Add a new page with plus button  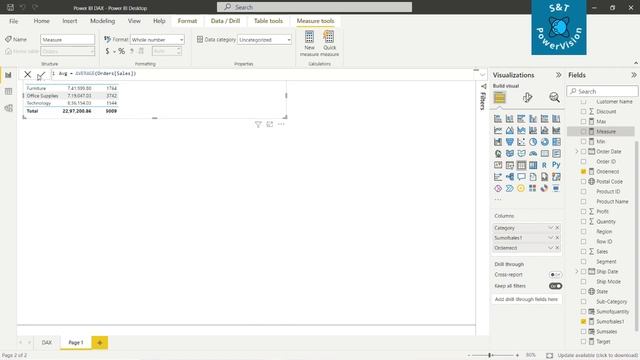[100, 343]
